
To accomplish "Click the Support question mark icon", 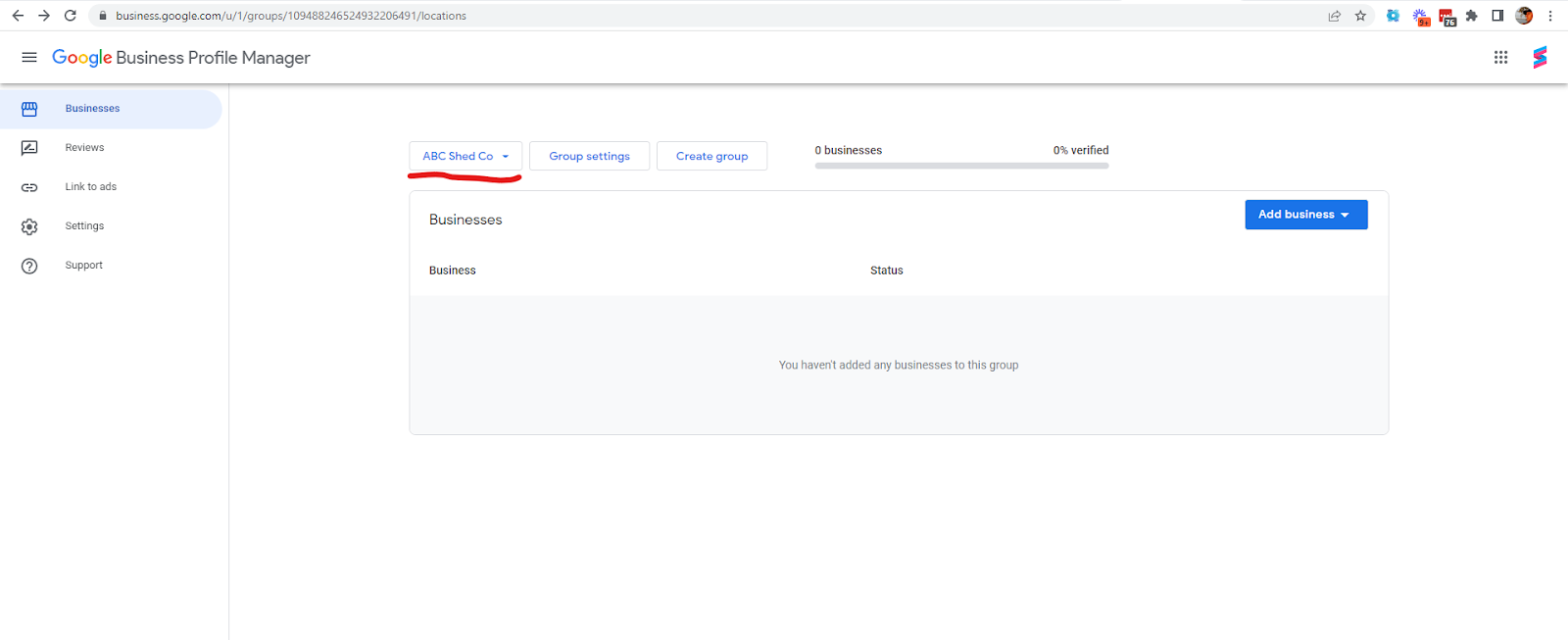I will click(29, 266).
